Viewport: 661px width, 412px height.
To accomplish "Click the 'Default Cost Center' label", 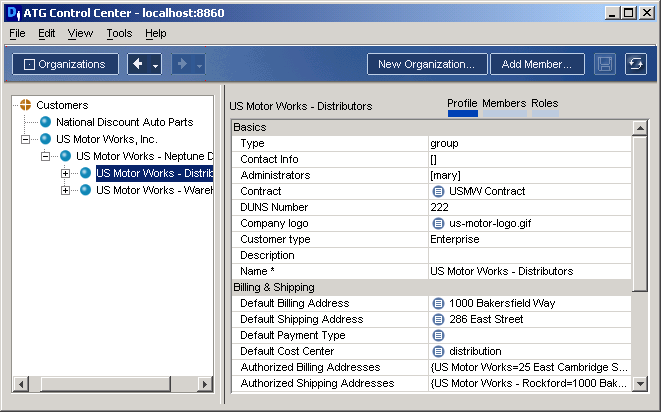I will click(287, 351).
